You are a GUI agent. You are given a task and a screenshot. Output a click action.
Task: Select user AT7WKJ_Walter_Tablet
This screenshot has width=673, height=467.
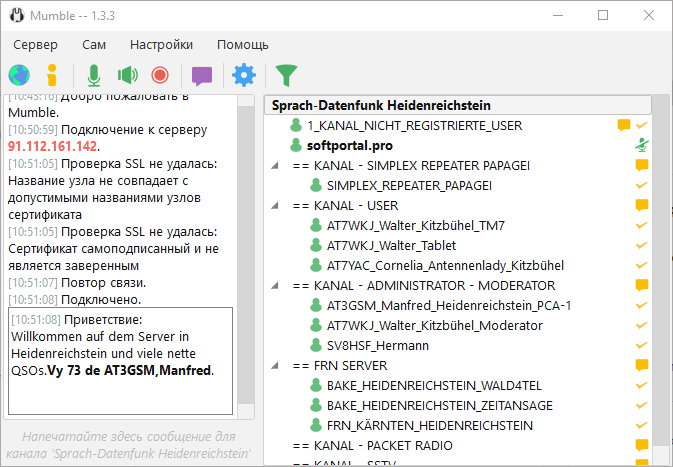(x=391, y=246)
